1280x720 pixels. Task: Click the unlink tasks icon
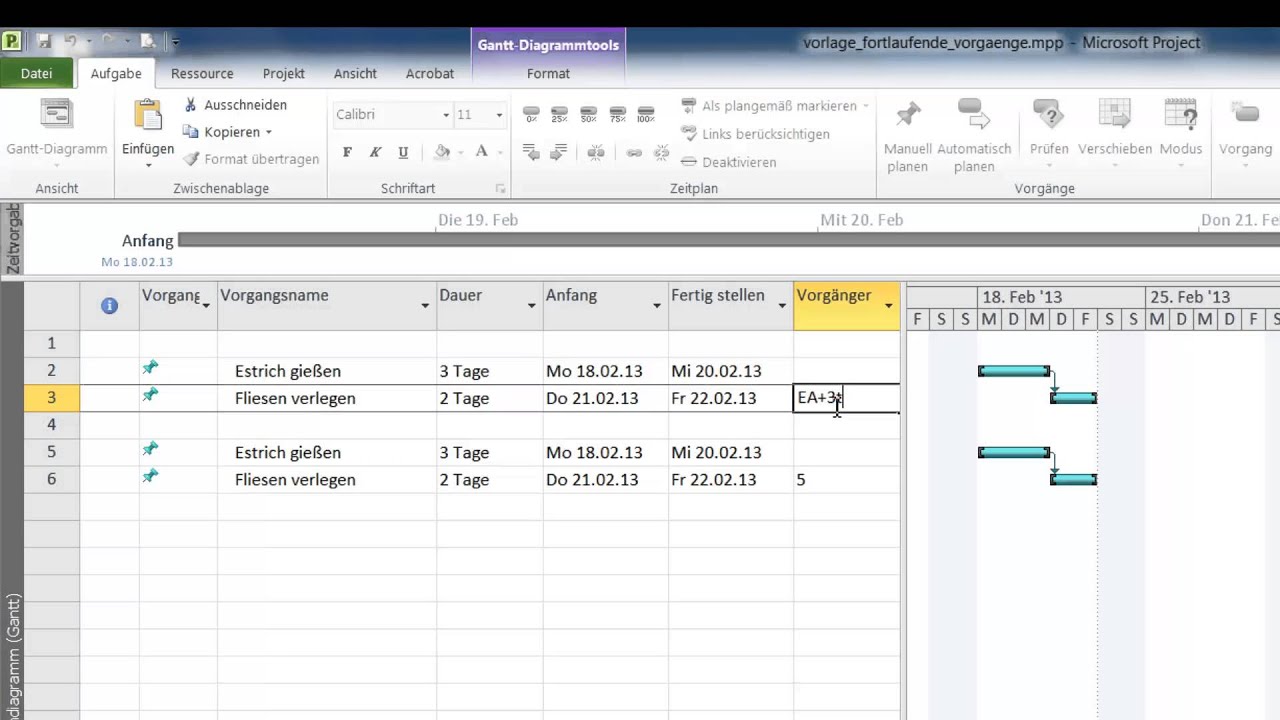tap(661, 153)
